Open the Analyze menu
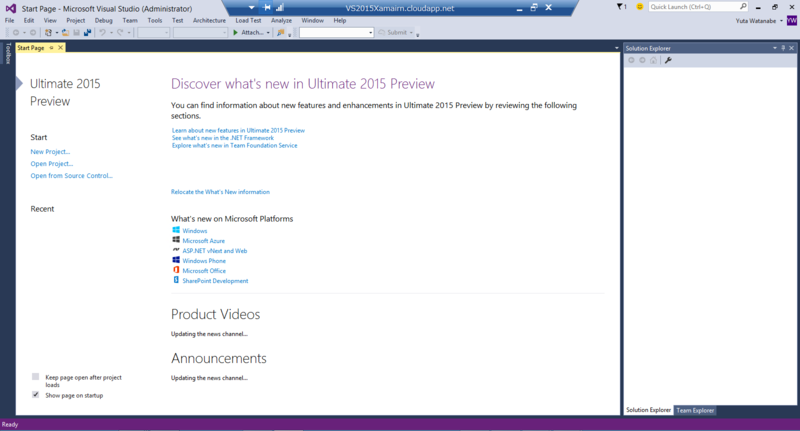800x431 pixels. click(281, 20)
